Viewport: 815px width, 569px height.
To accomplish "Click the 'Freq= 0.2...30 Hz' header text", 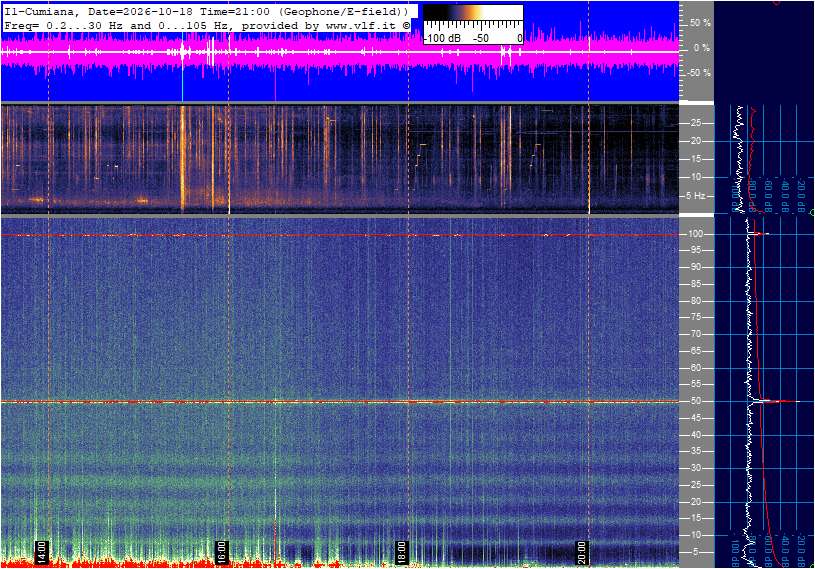I will [x=64, y=25].
